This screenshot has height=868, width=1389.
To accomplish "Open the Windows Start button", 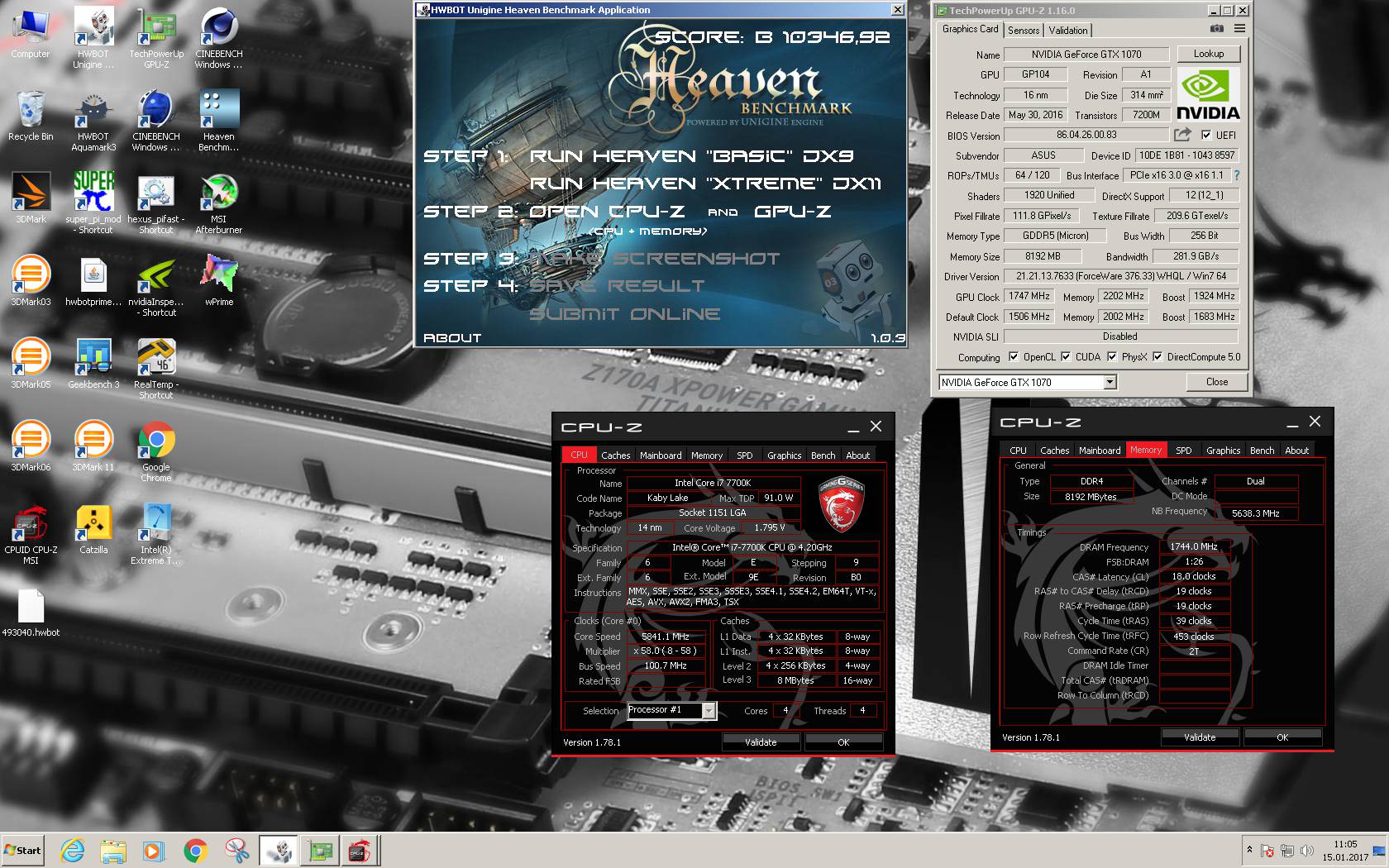I will click(23, 851).
